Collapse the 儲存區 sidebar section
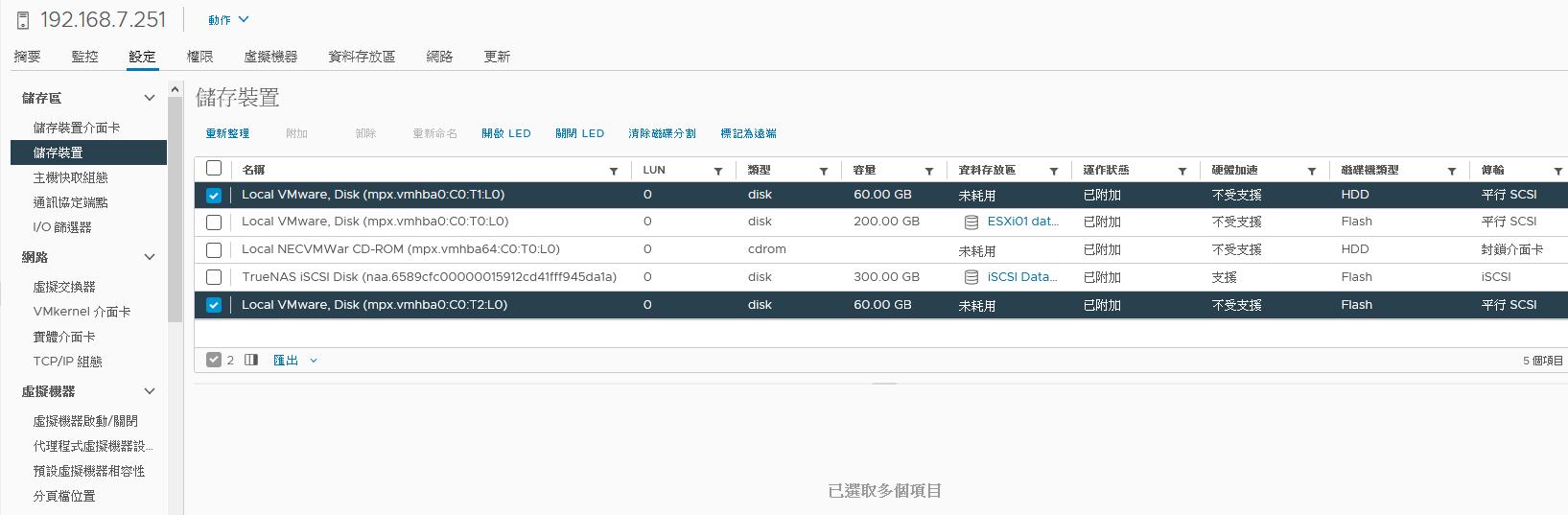This screenshot has width=1568, height=515. (149, 98)
